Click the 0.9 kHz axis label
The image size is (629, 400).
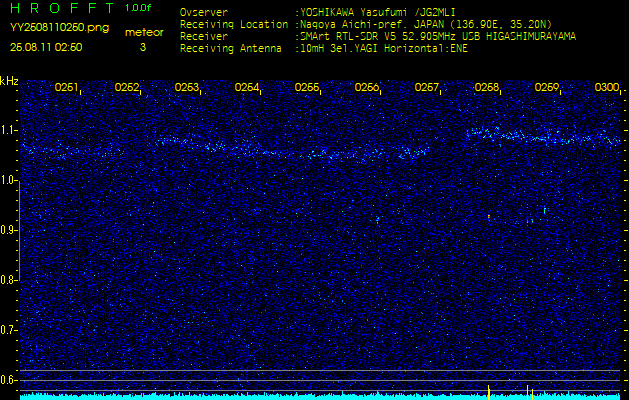pos(8,230)
